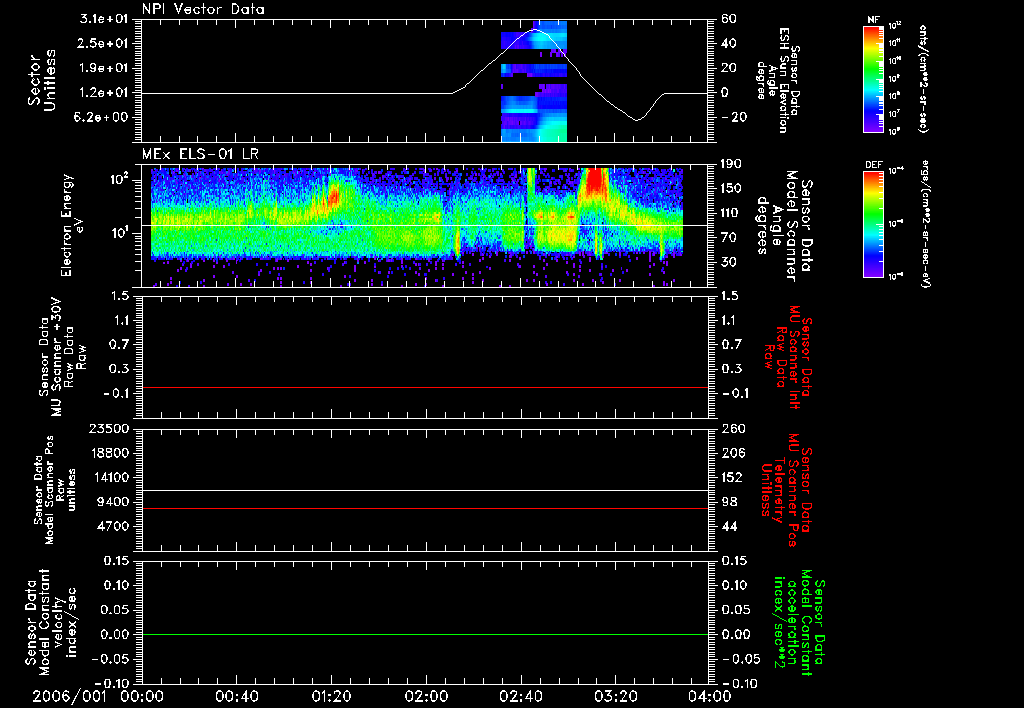Click the "-20" sun elevation axis value
Viewport: 1024px width, 708px height.
click(x=732, y=117)
